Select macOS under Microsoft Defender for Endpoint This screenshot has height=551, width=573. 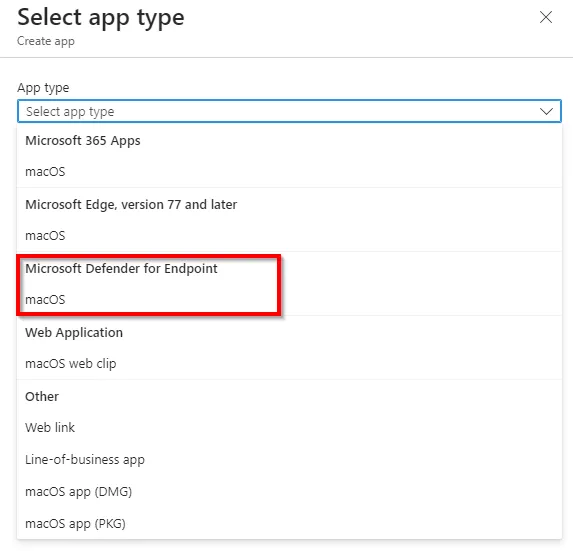coord(289,299)
